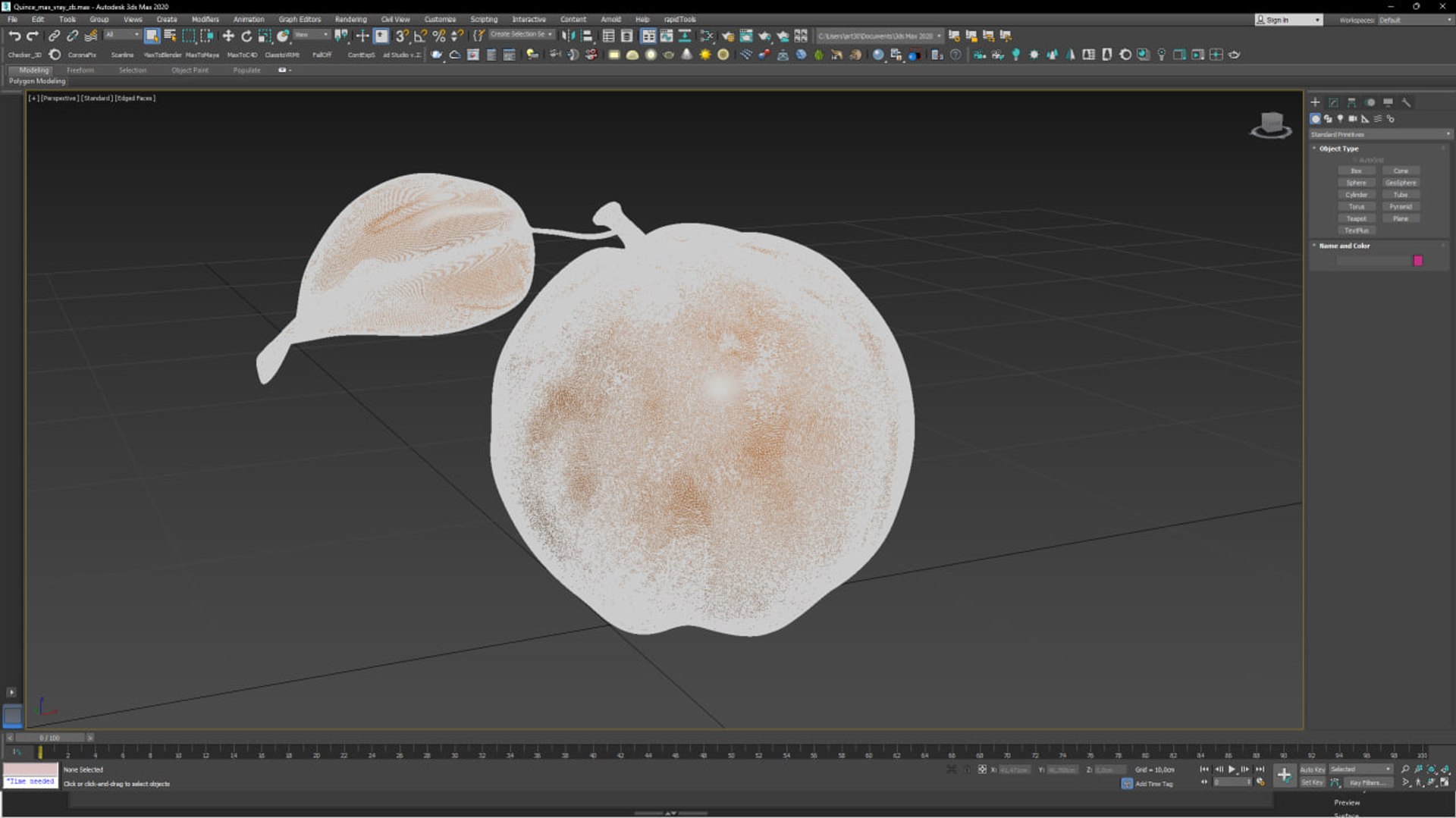Activate the Select Object tool
This screenshot has height=818, width=1456.
click(152, 36)
